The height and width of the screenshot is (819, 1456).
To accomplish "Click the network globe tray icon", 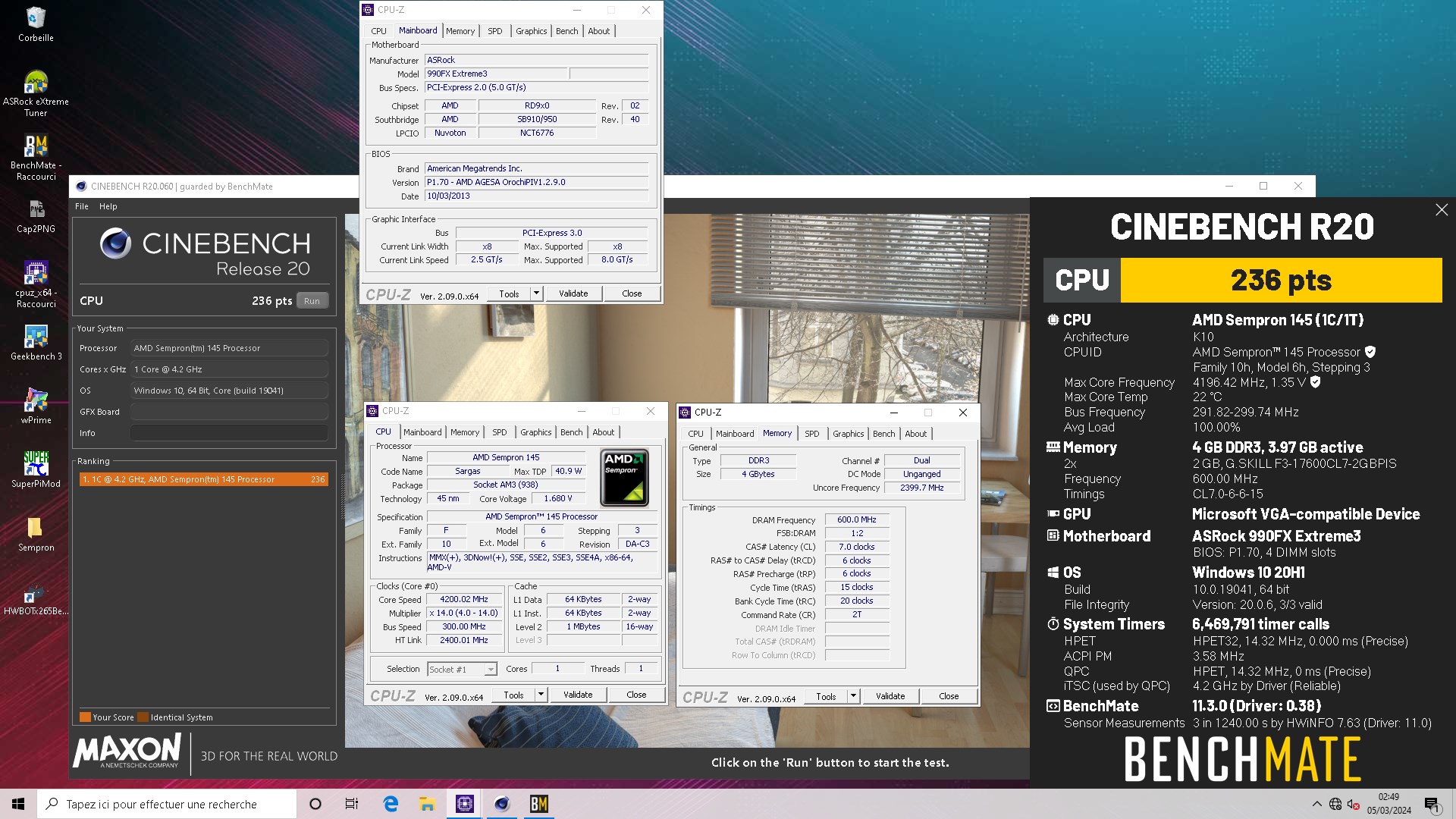I will click(1335, 804).
